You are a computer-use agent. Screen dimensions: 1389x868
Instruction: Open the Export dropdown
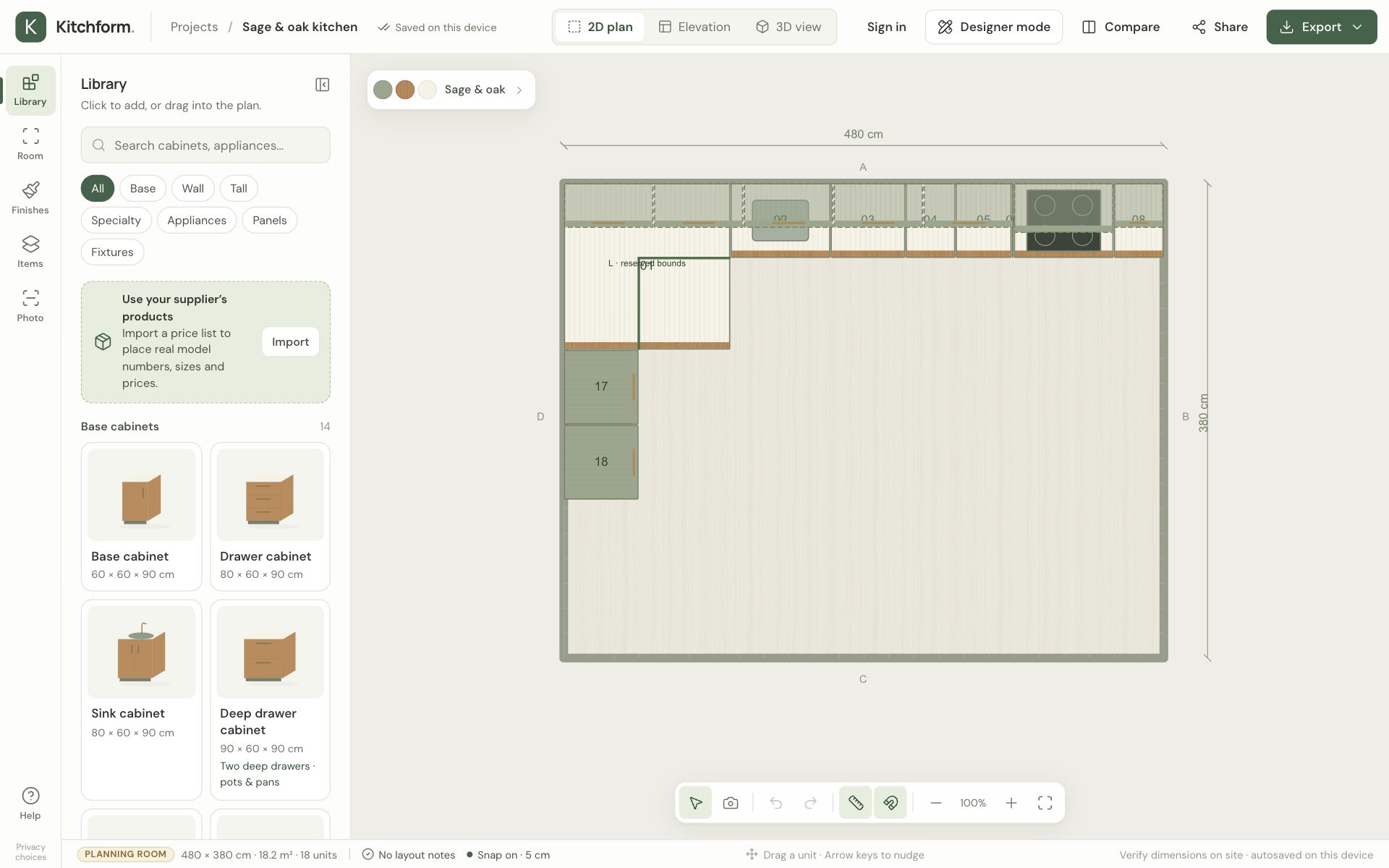coord(1321,27)
